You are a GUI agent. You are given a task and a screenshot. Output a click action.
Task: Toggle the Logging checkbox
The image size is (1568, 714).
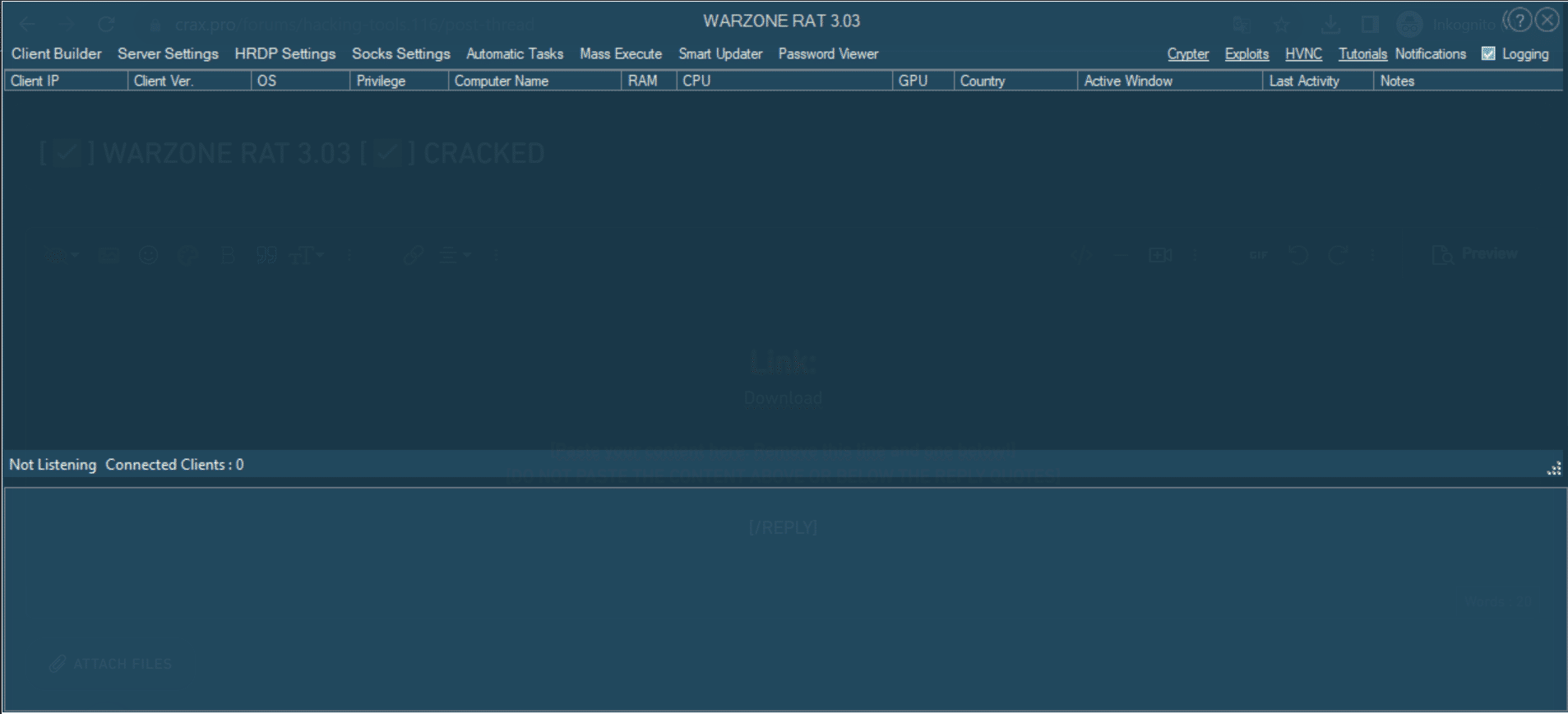point(1488,53)
